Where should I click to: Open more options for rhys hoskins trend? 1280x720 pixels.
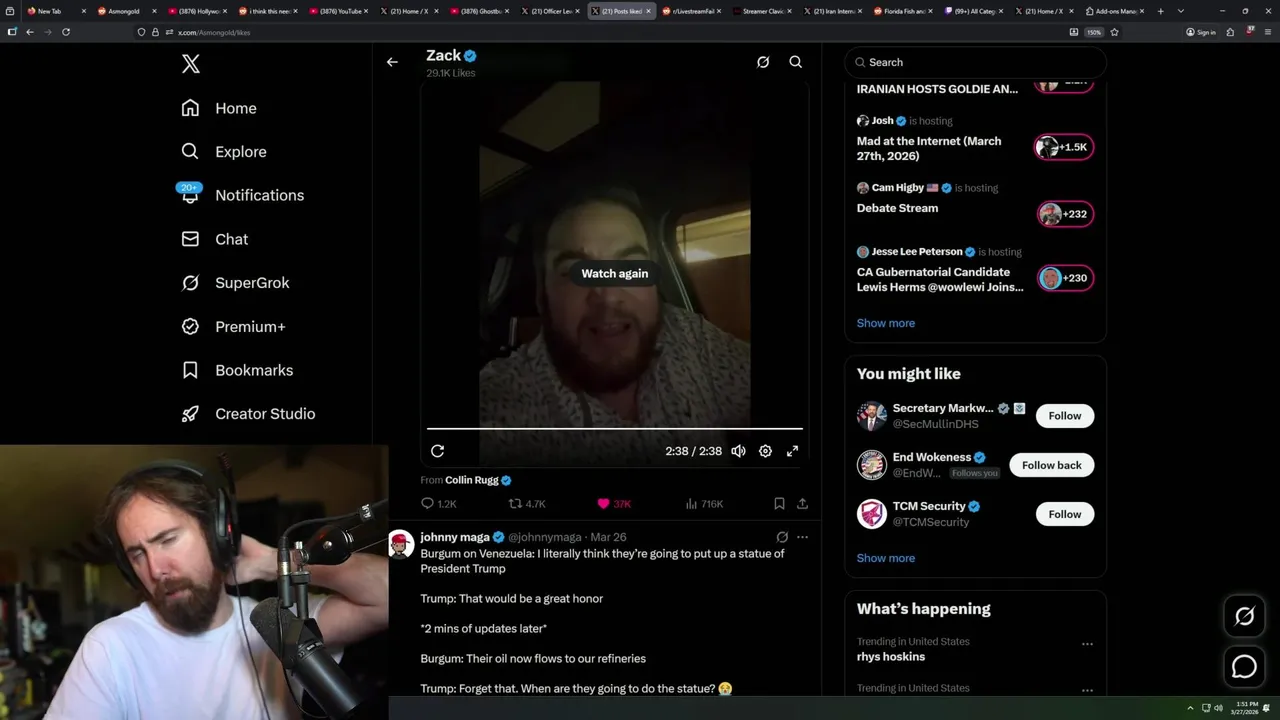pyautogui.click(x=1087, y=644)
